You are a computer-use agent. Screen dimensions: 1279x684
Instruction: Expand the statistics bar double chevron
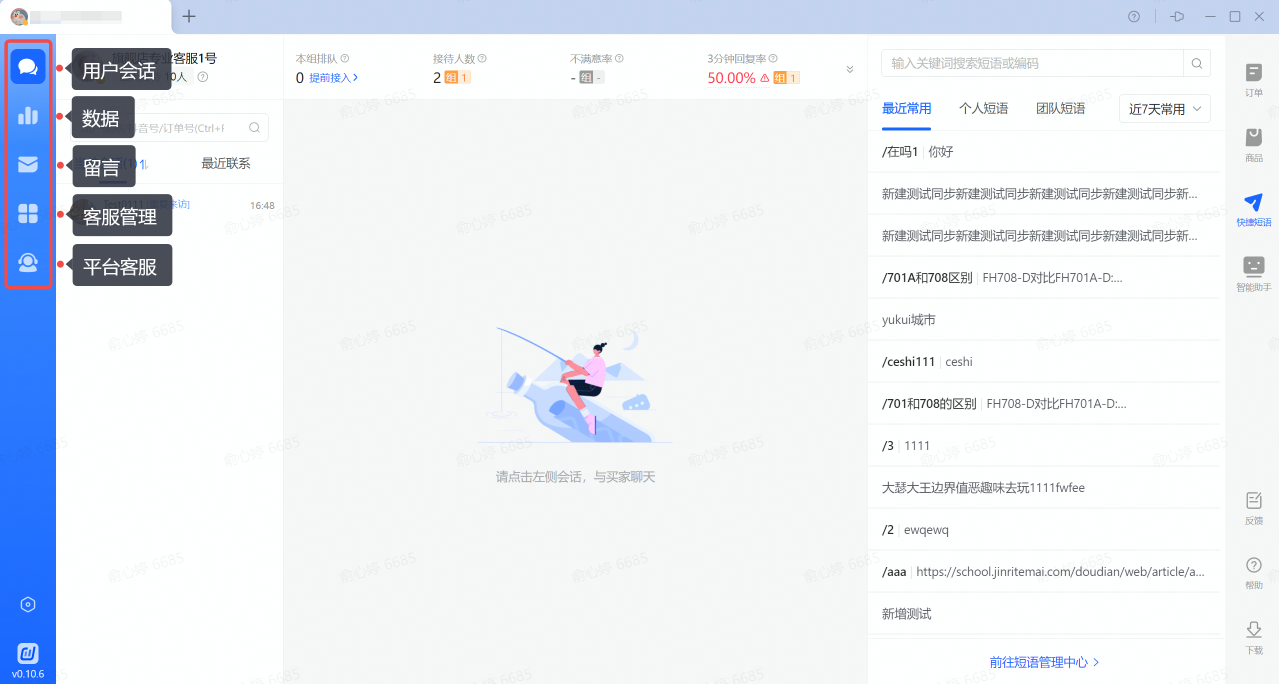tap(850, 70)
